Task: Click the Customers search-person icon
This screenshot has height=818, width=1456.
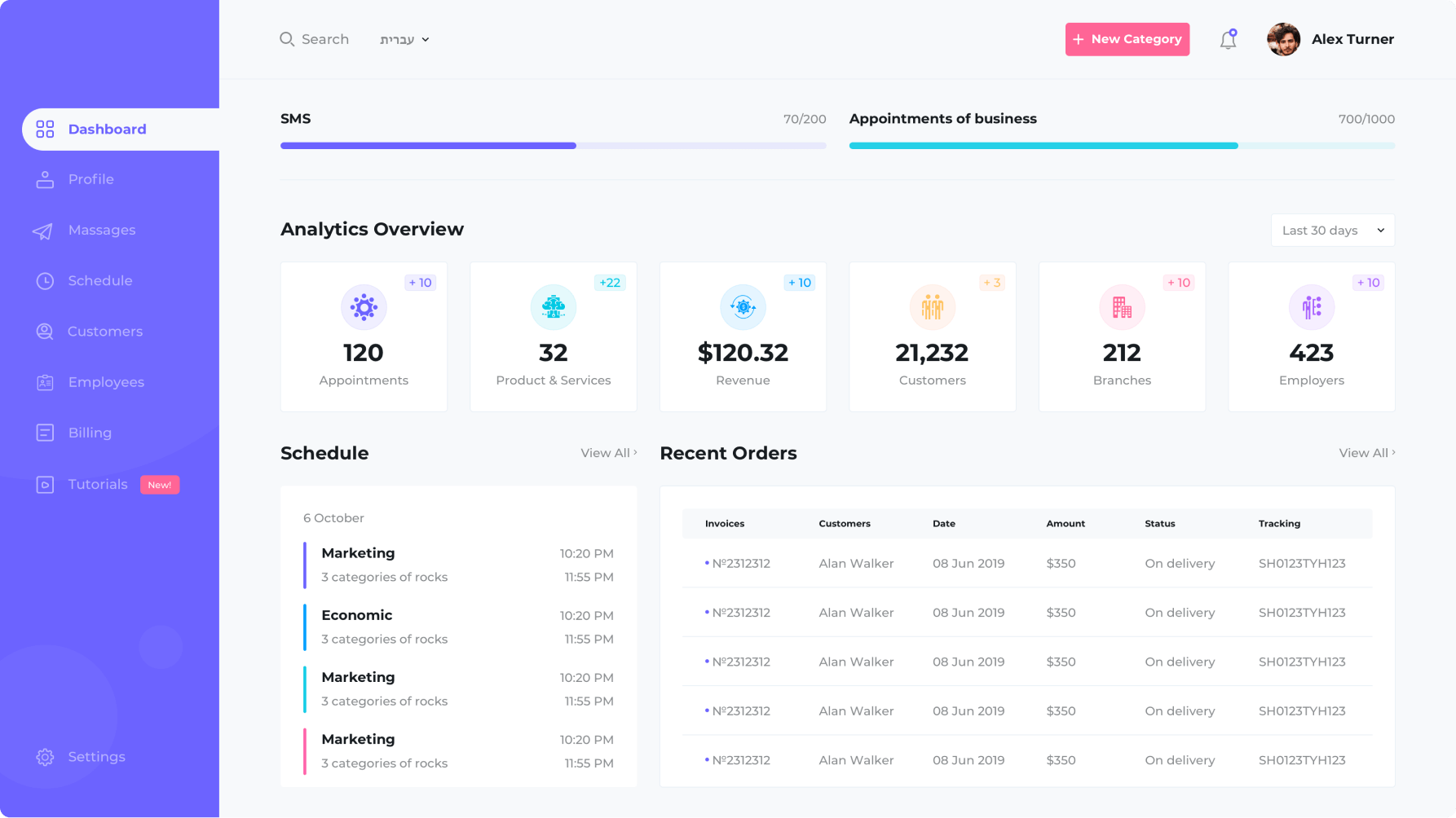Action: coord(45,332)
